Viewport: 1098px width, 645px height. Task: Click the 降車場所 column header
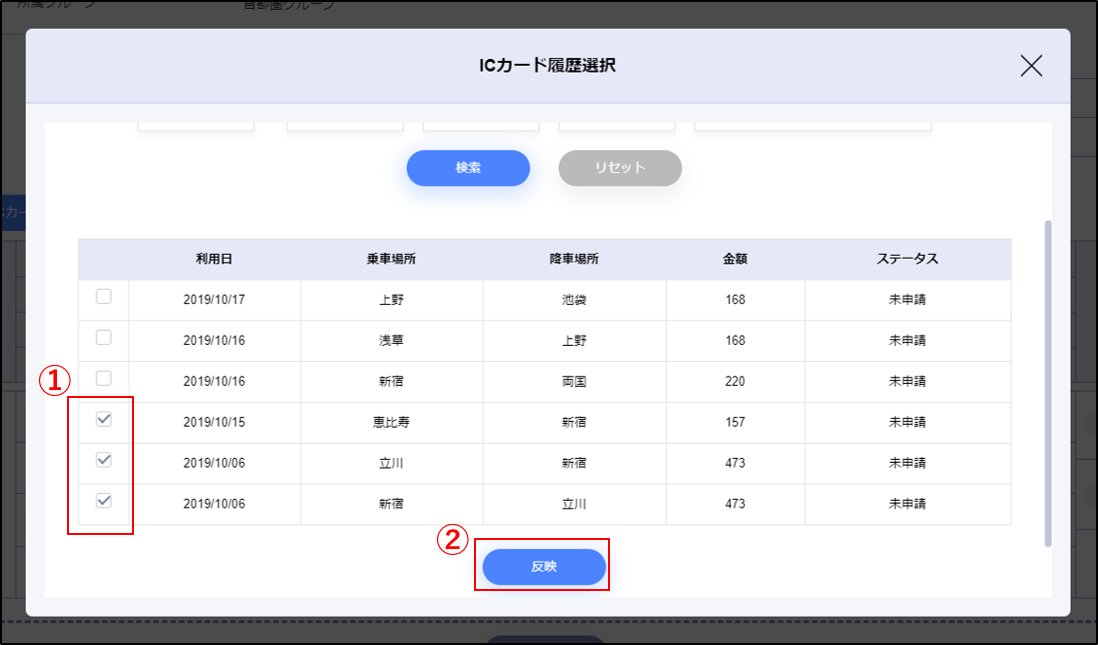click(x=574, y=259)
